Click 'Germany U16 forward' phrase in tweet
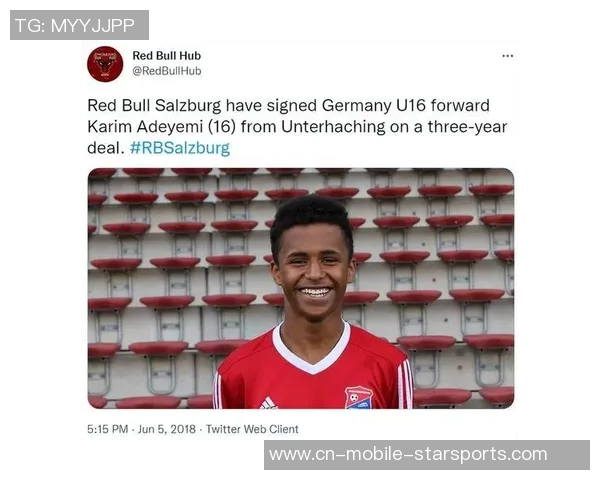600x480 pixels. pyautogui.click(x=406, y=106)
